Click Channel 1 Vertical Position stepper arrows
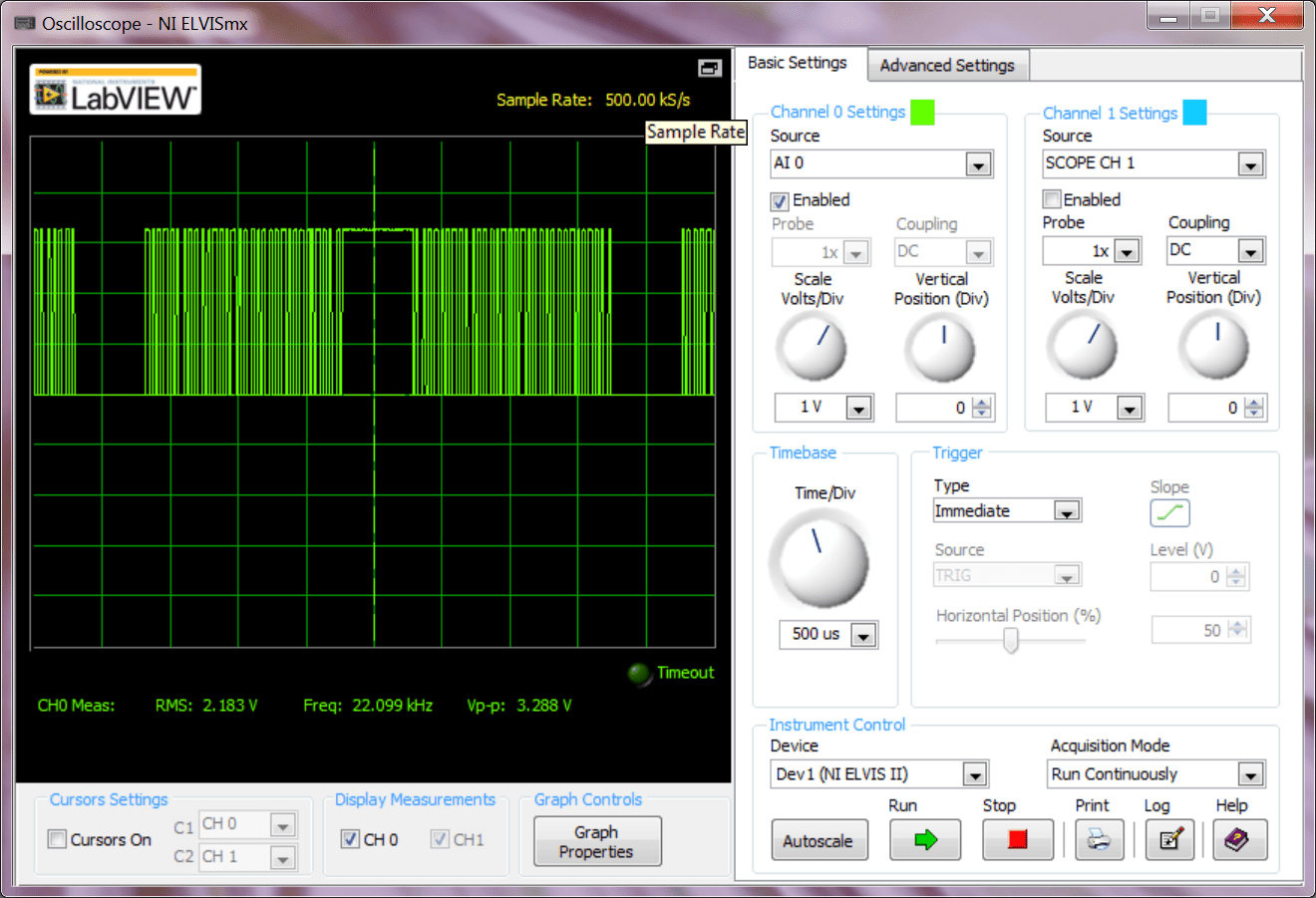The height and width of the screenshot is (898, 1316). (1254, 408)
